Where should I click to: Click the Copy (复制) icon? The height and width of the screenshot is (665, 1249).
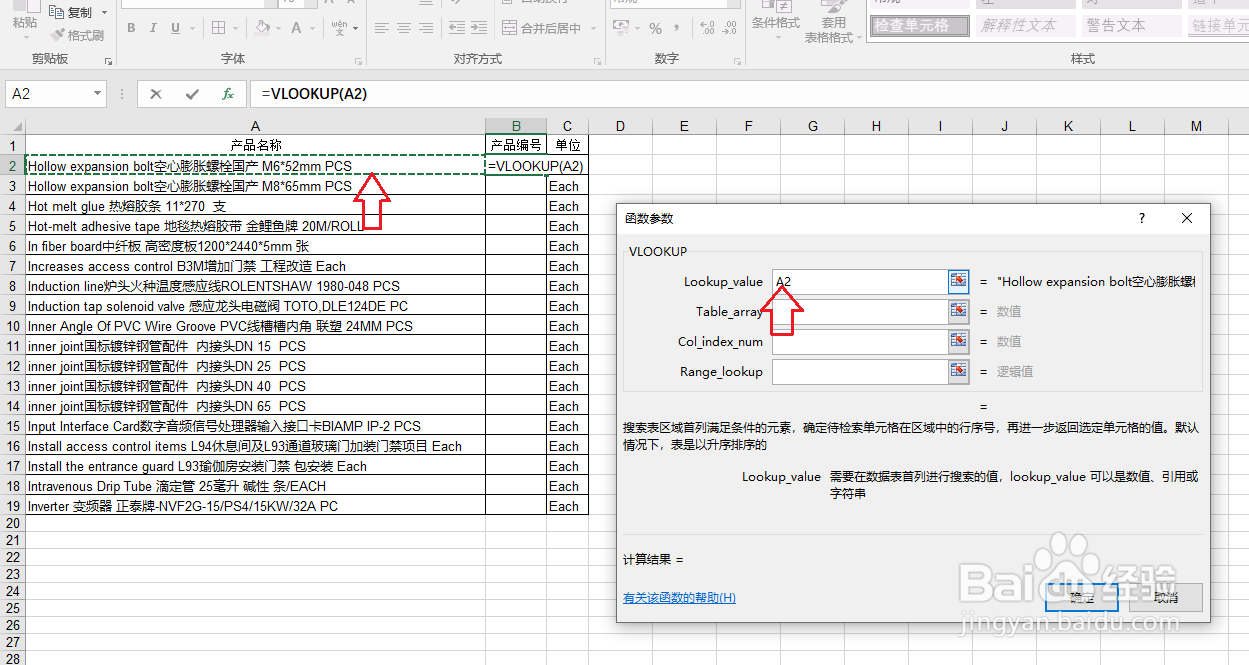[57, 12]
